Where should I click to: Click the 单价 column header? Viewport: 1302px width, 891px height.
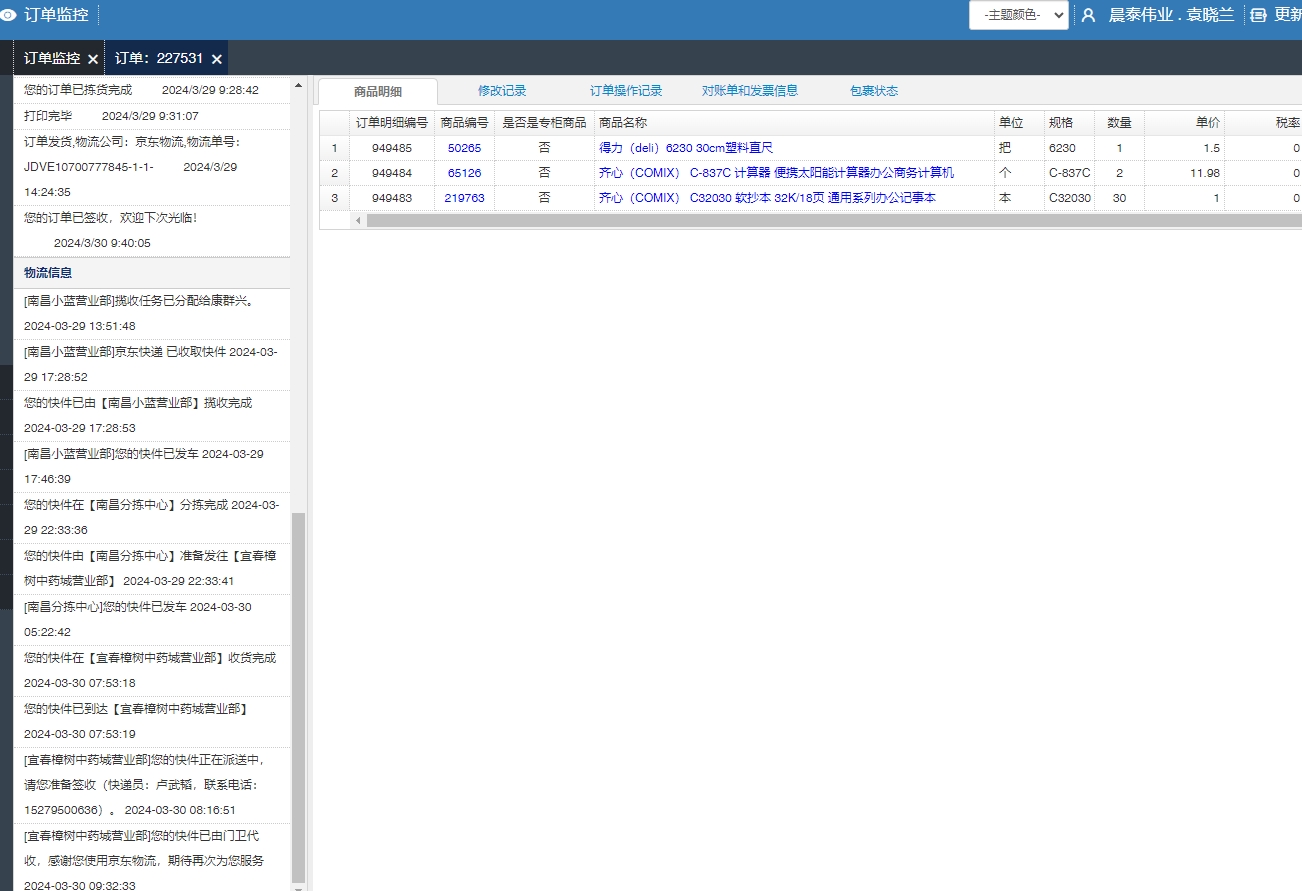1184,123
